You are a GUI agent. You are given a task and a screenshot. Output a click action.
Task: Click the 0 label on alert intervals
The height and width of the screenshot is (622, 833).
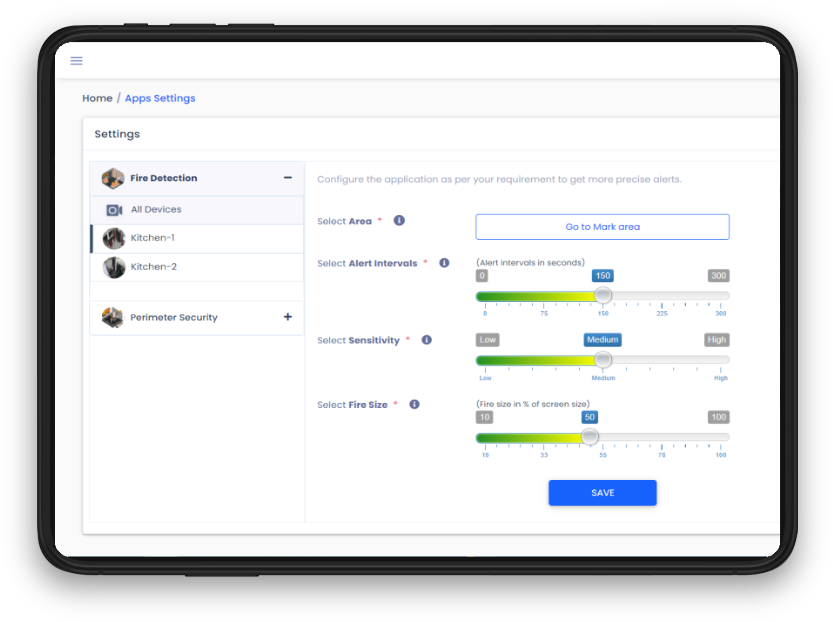click(x=482, y=276)
